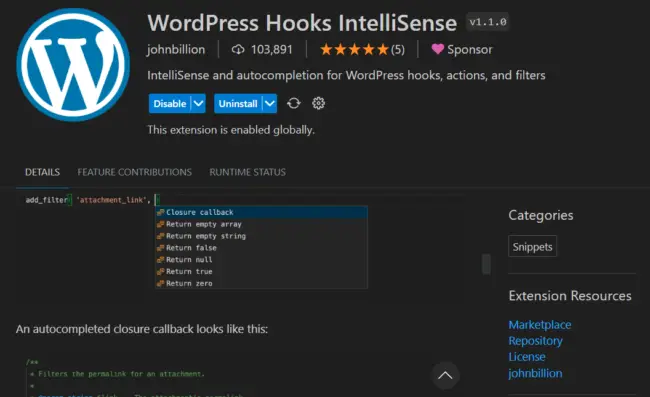Click the Return empty string suggestion
Image resolution: width=650 pixels, height=397 pixels.
click(x=261, y=236)
